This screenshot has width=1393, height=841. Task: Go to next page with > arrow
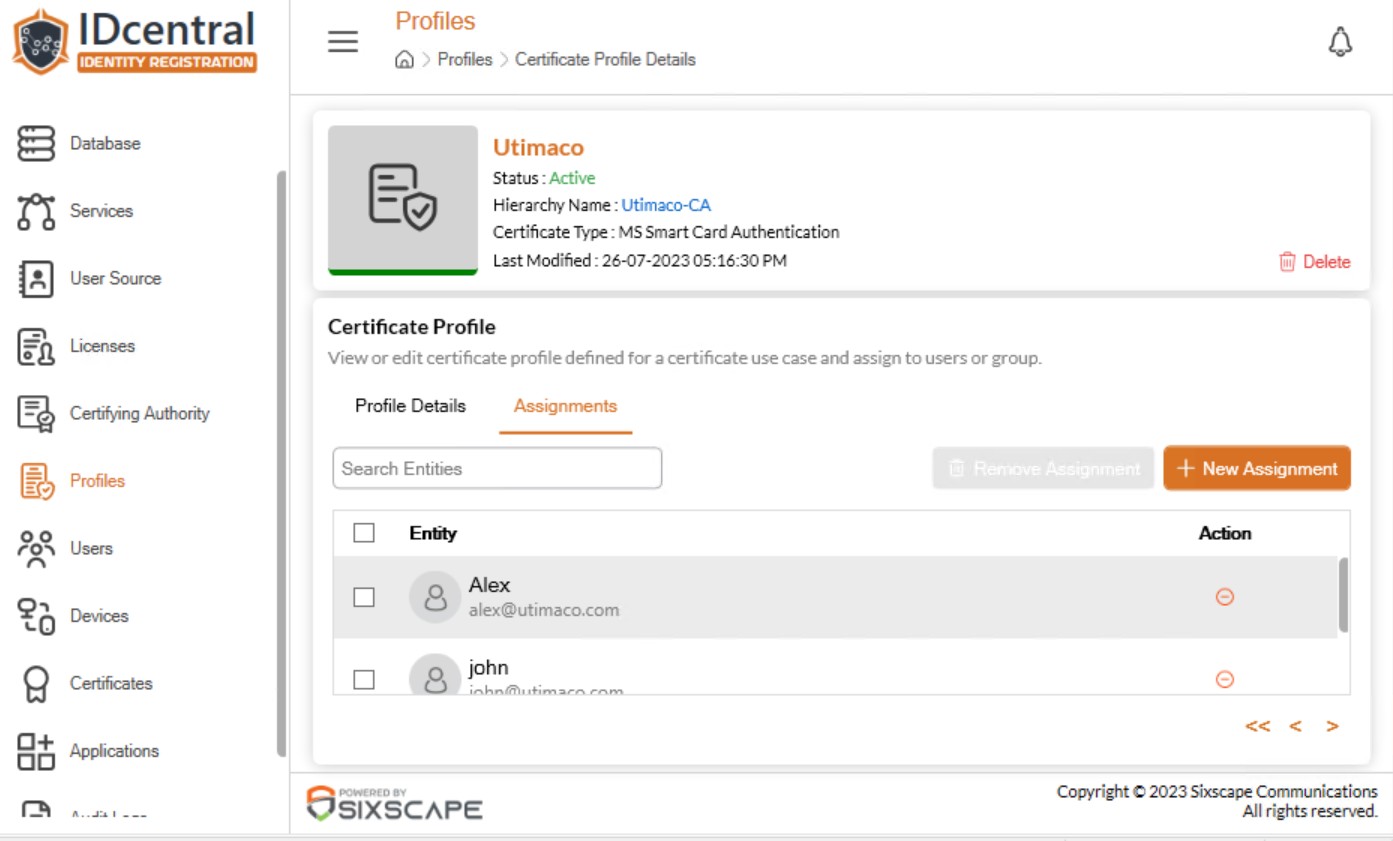point(1332,727)
